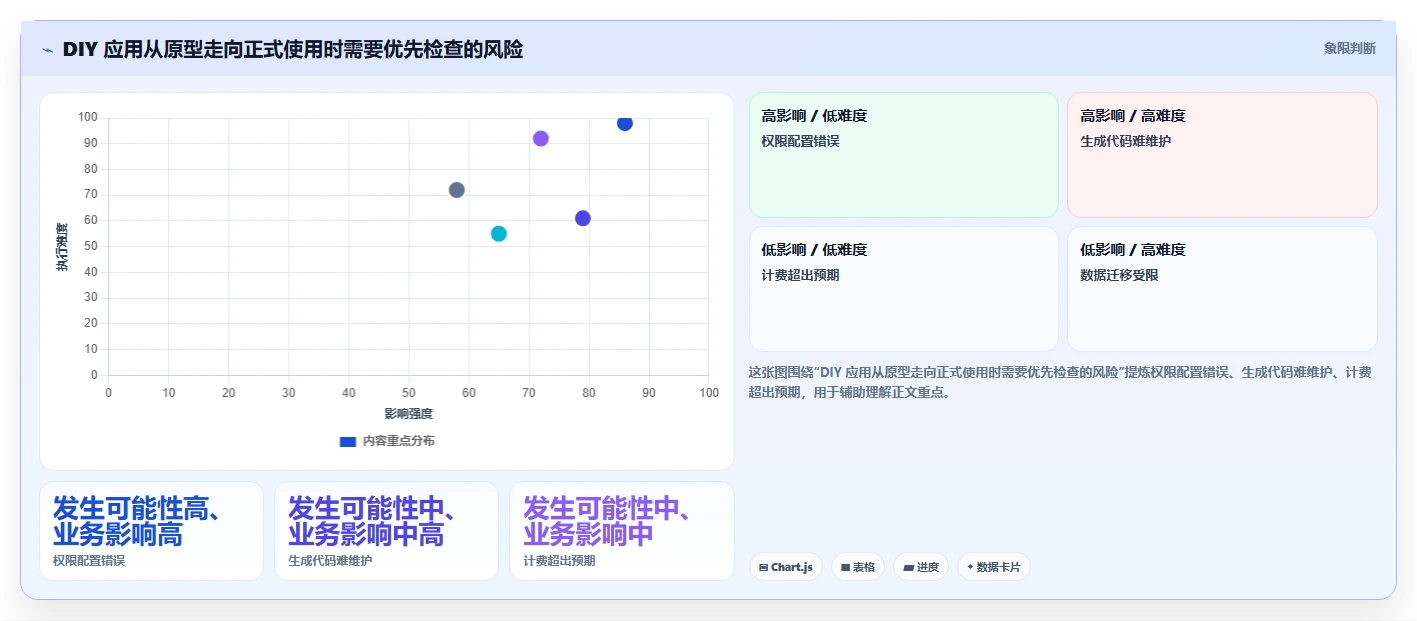The height and width of the screenshot is (621, 1417).
Task: Click the dark blue point at top right
Action: tap(625, 123)
